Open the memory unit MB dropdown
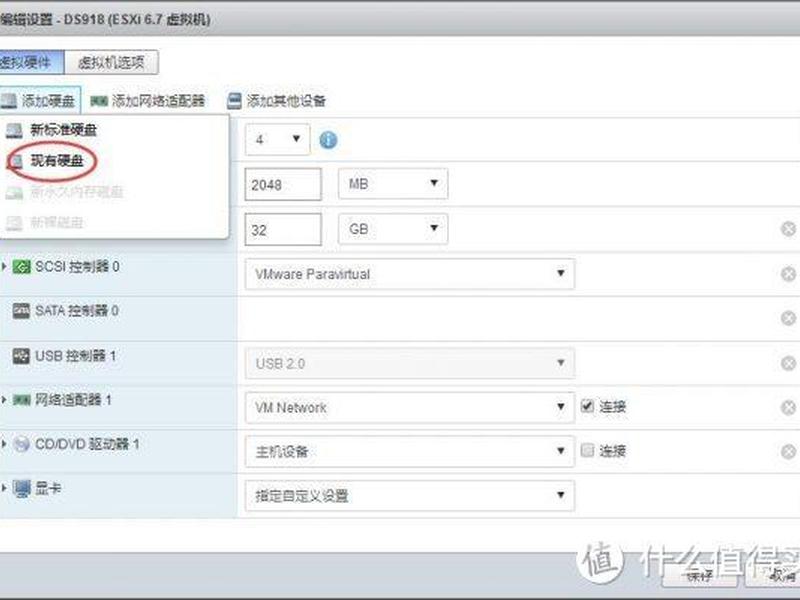The image size is (800, 600). [393, 183]
